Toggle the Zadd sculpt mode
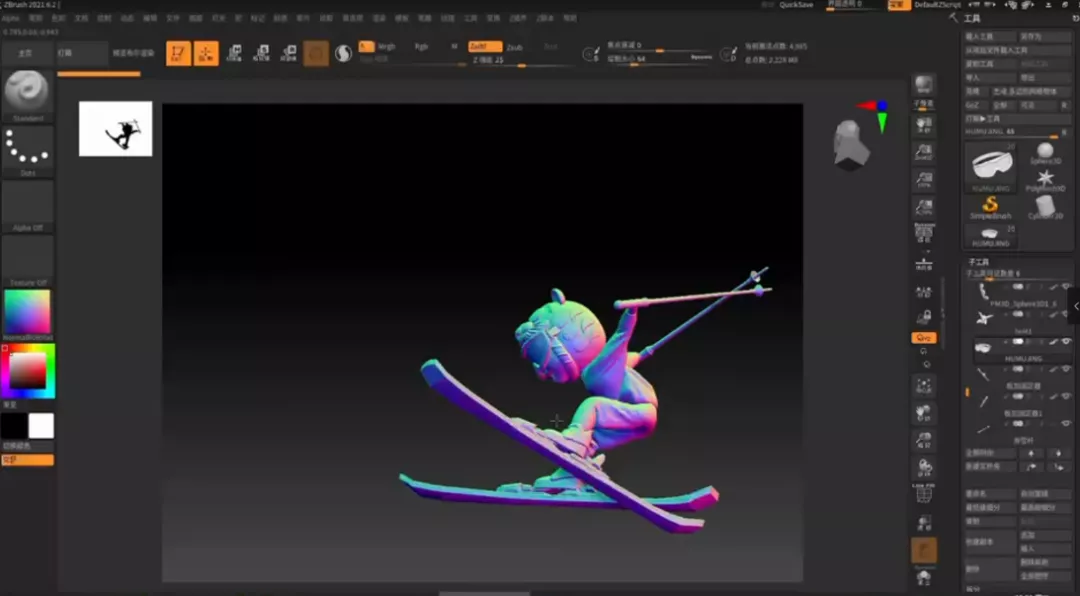1080x596 pixels. tap(485, 46)
